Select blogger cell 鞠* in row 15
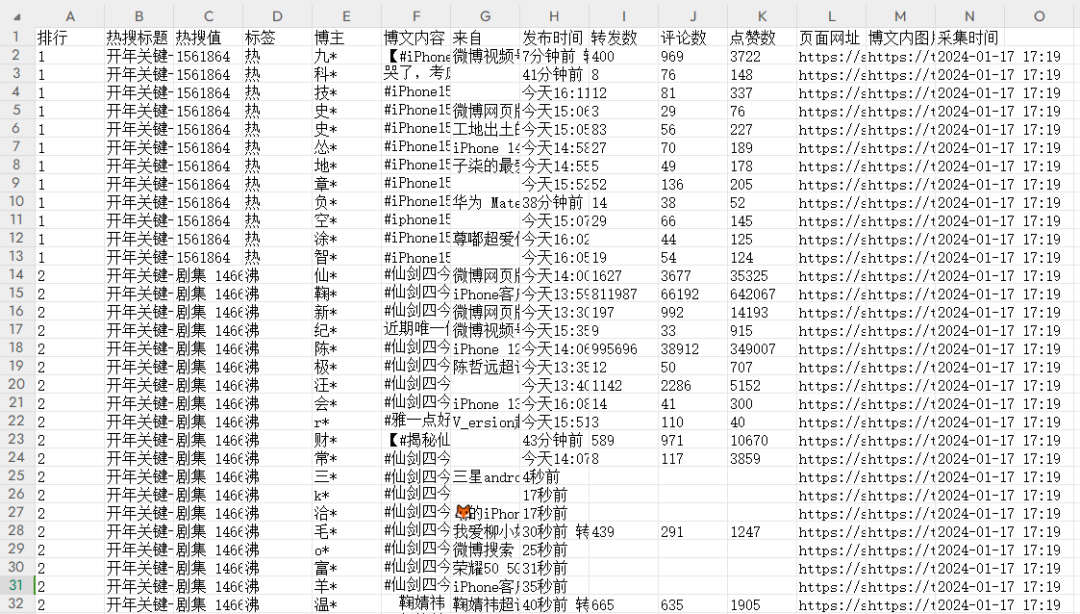Screen dimensions: 1080x614 coord(346,294)
